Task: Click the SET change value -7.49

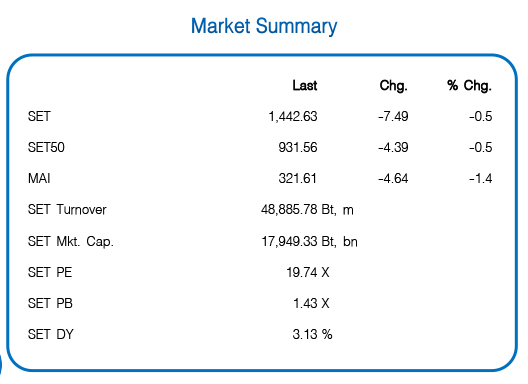Action: tap(393, 117)
